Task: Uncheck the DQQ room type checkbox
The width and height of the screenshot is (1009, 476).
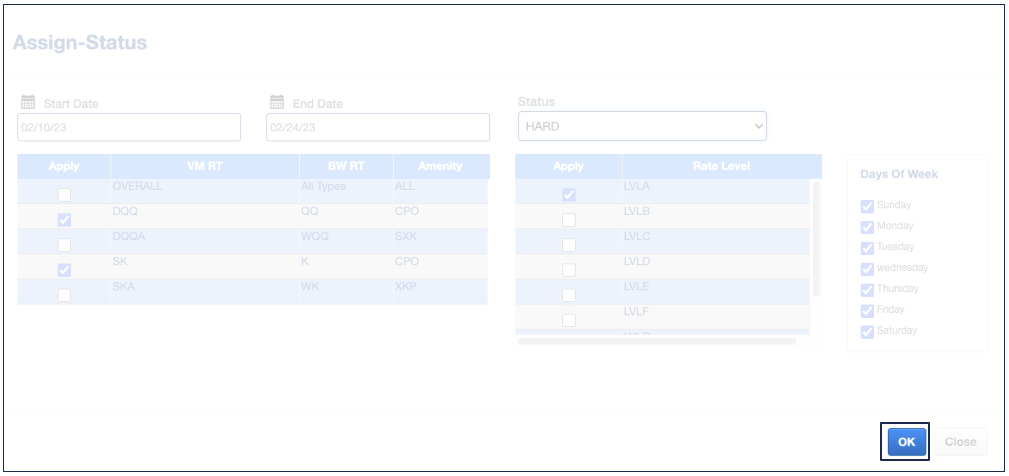Action: [x=64, y=220]
